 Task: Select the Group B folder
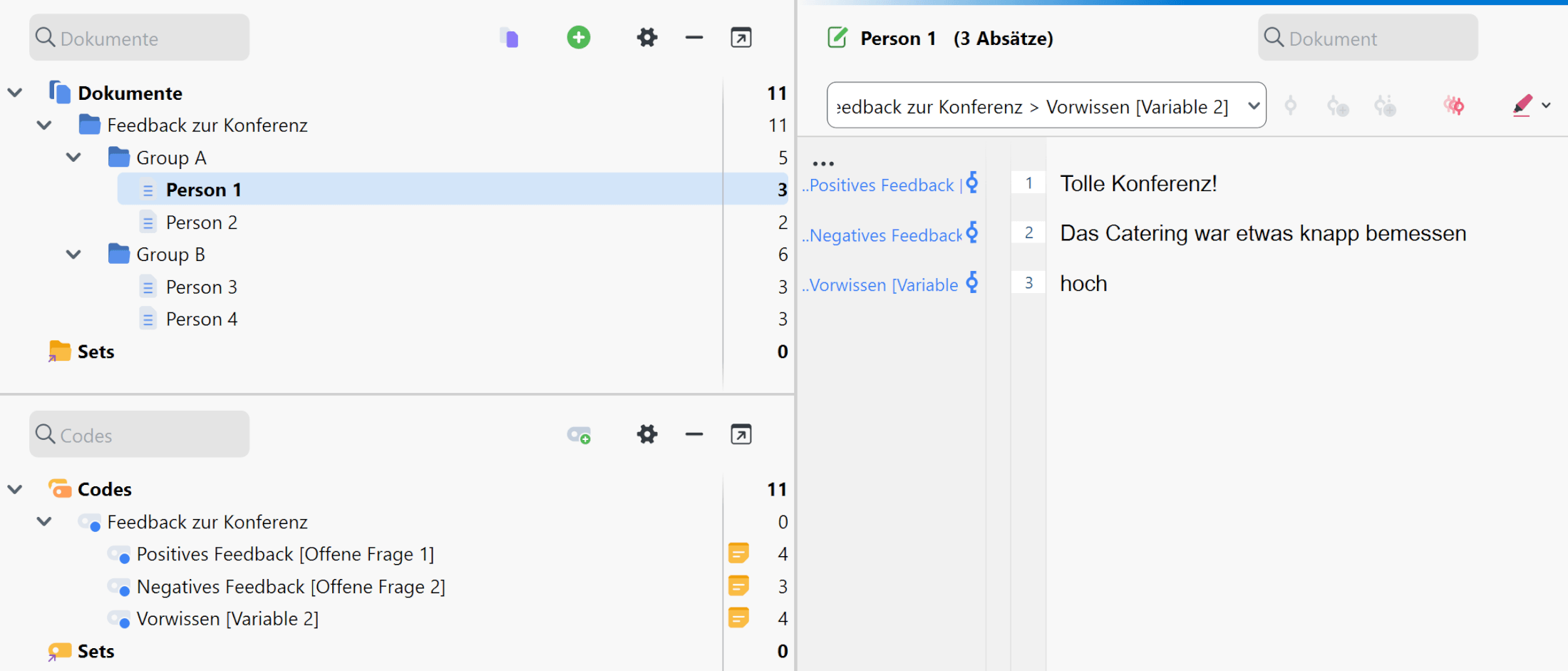pyautogui.click(x=170, y=255)
